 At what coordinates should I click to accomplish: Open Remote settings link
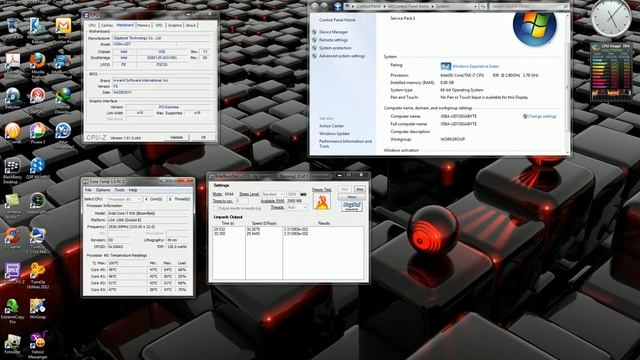pyautogui.click(x=333, y=40)
